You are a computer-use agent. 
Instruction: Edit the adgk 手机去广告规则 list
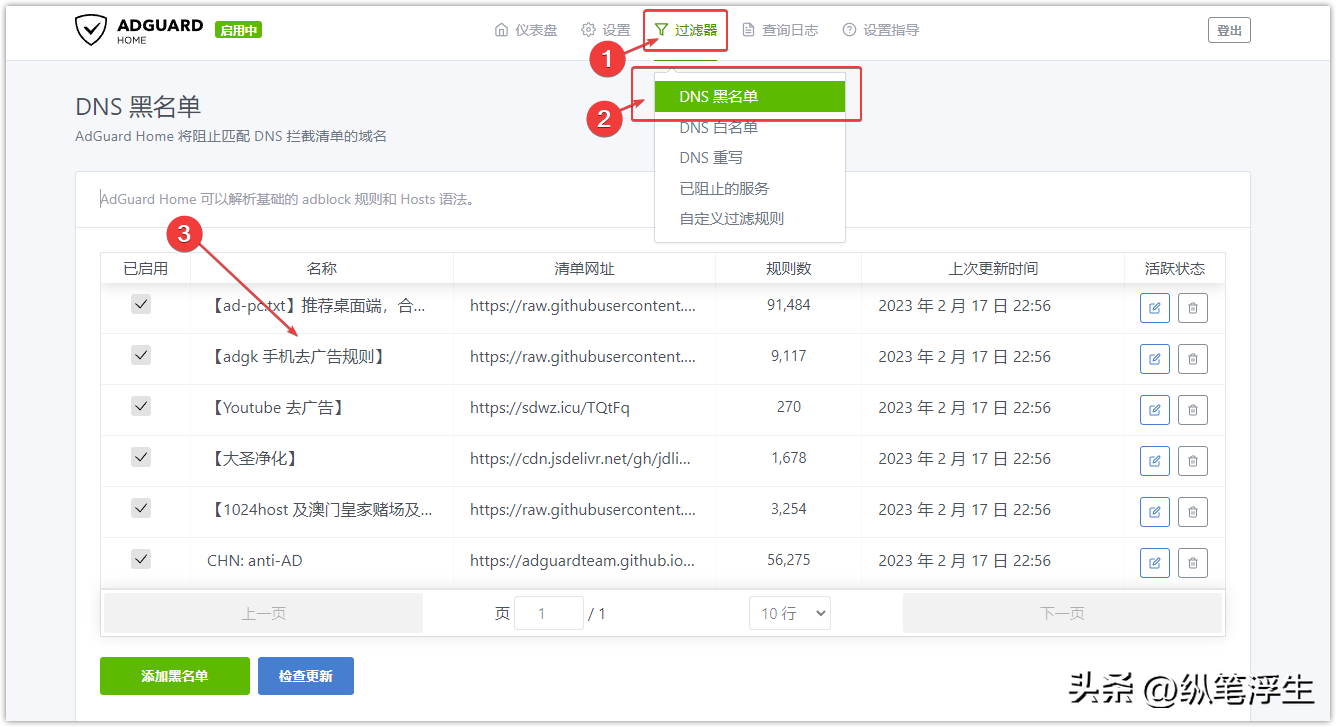pyautogui.click(x=1155, y=359)
